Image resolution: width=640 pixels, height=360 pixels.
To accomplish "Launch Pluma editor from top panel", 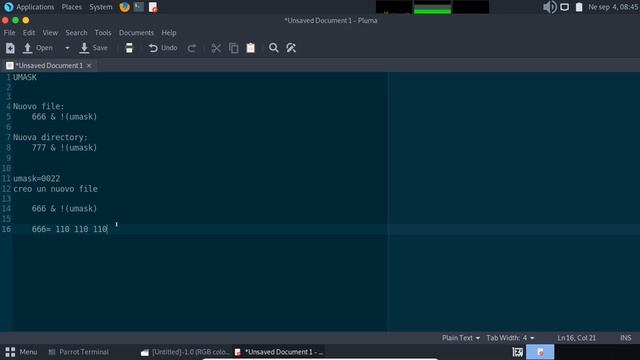I will (x=153, y=7).
